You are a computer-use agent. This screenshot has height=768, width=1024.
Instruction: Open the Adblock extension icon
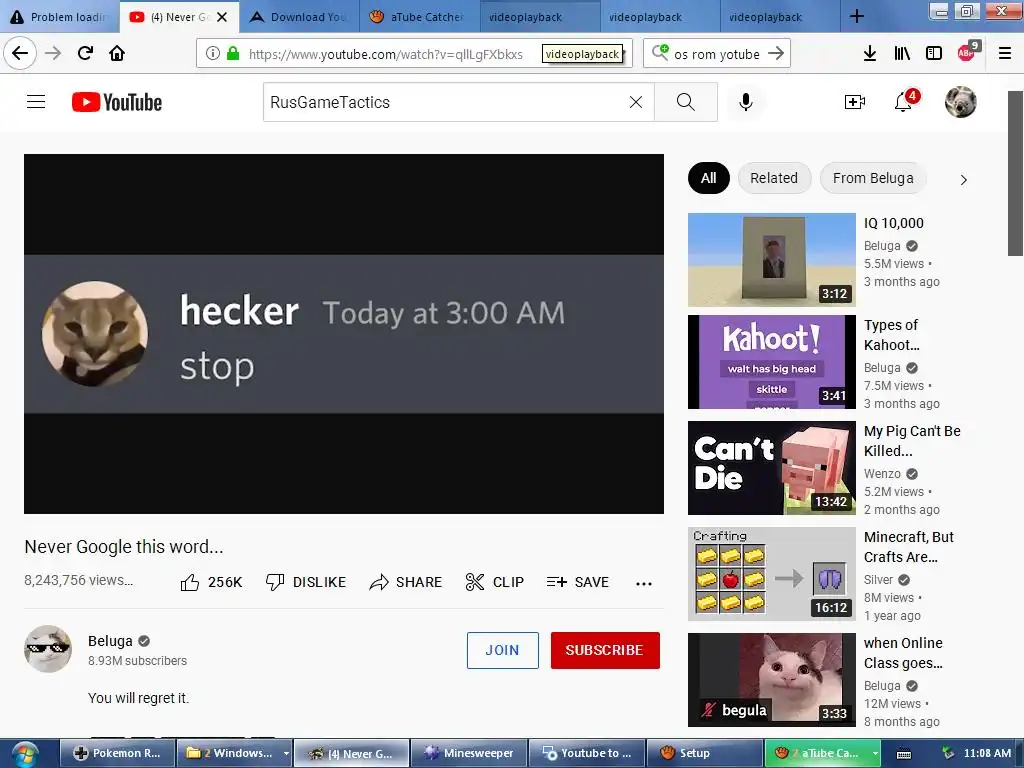967,52
